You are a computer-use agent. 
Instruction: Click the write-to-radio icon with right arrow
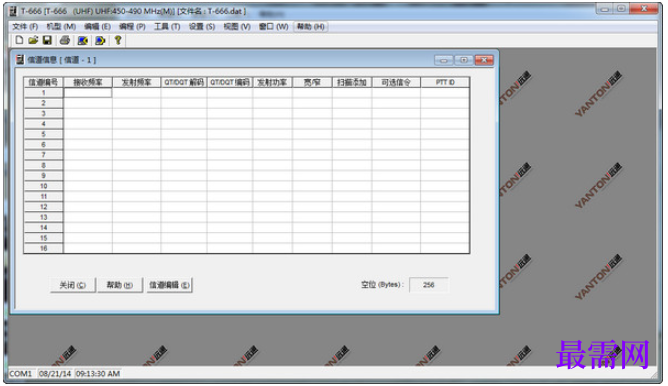click(x=100, y=40)
